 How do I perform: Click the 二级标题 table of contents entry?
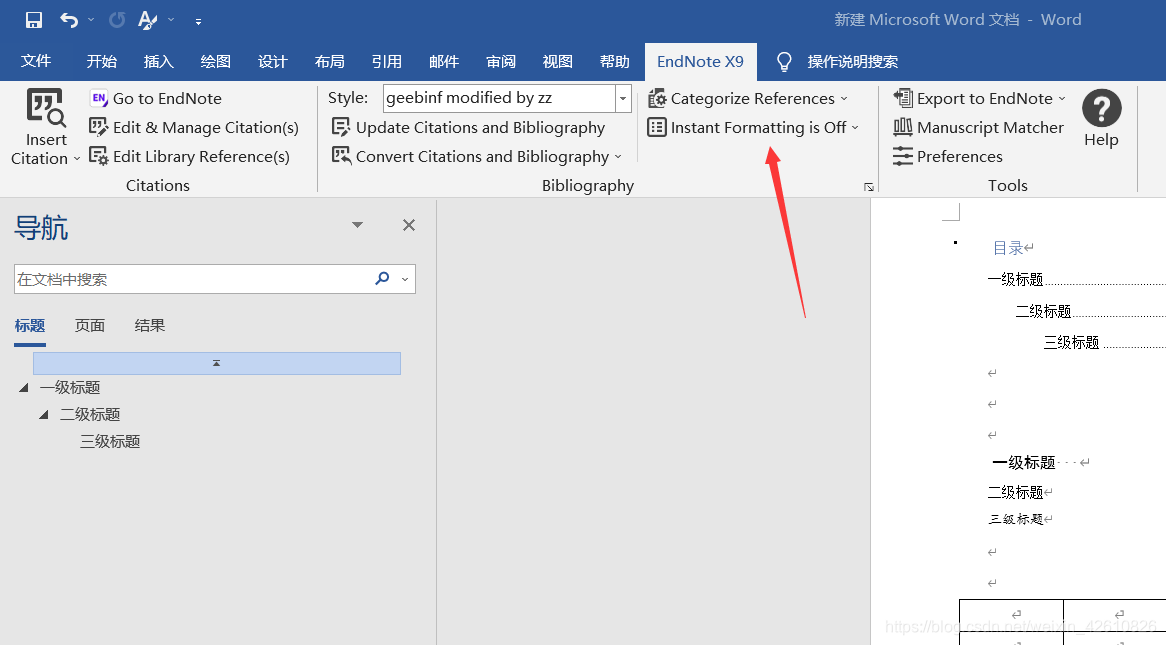click(1043, 312)
